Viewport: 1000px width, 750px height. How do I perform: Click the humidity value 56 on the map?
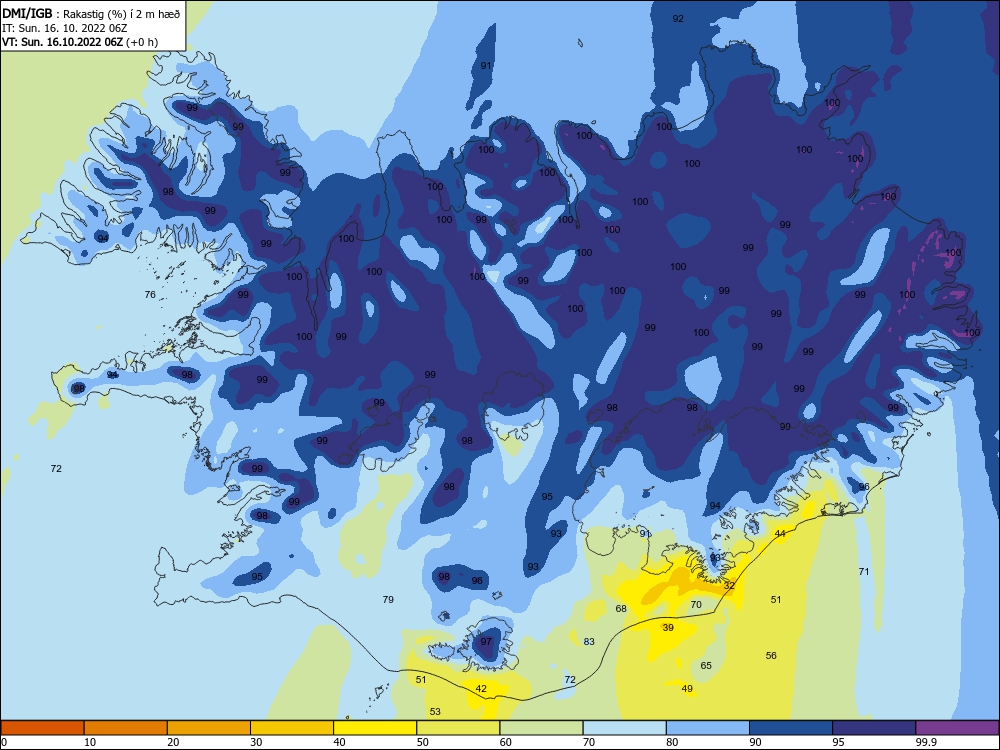click(771, 655)
